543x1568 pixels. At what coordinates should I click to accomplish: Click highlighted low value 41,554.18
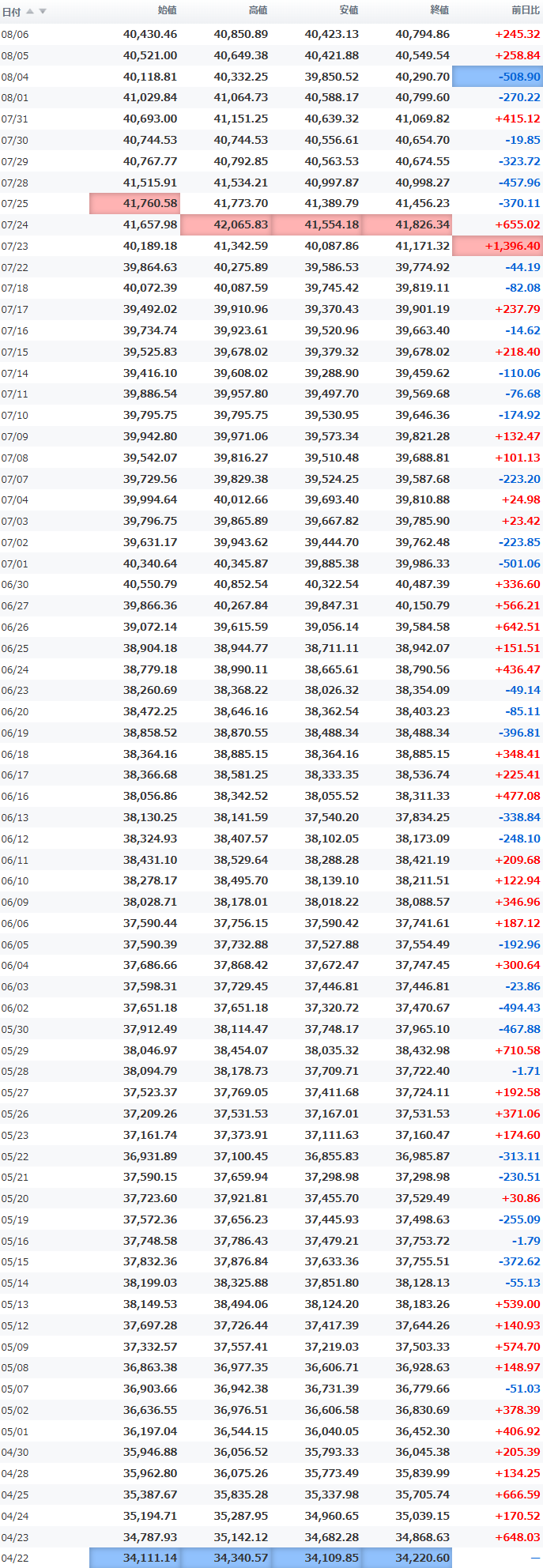click(316, 224)
